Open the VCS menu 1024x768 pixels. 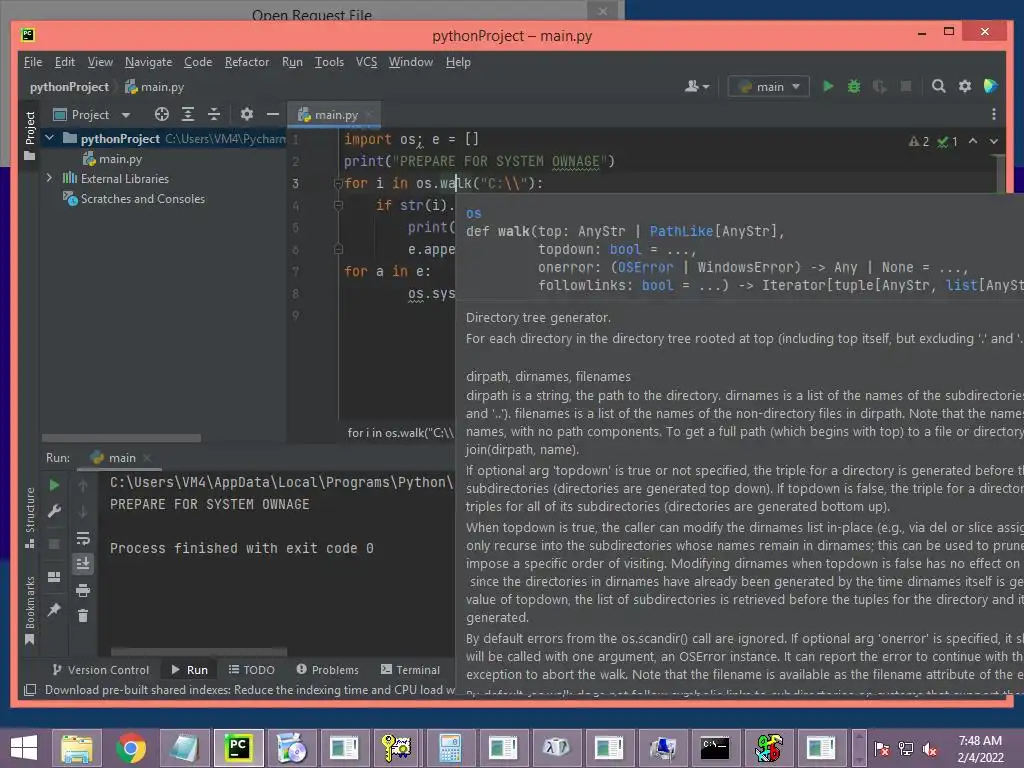point(366,62)
